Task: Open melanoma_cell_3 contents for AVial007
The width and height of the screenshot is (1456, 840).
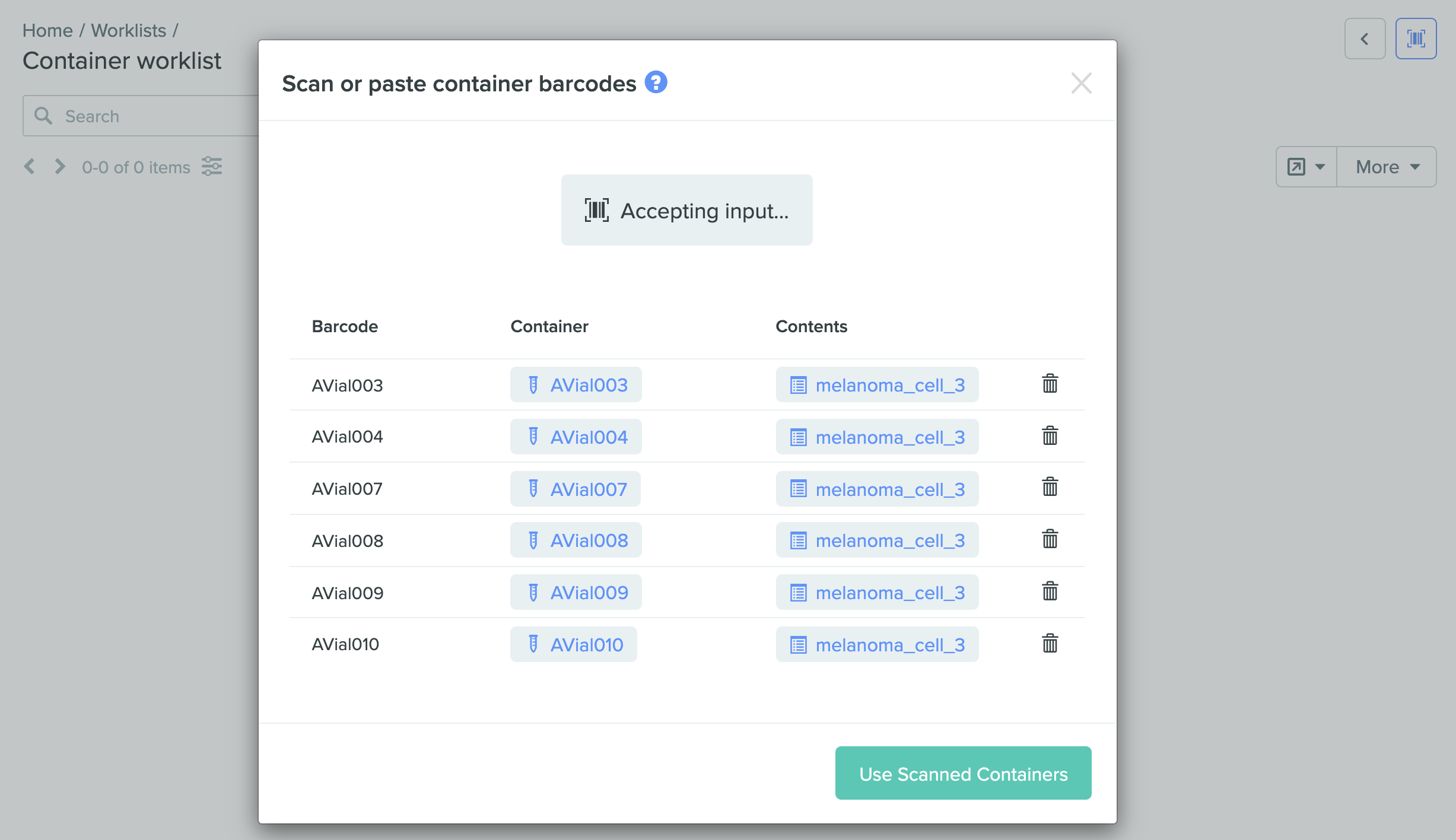Action: [877, 489]
